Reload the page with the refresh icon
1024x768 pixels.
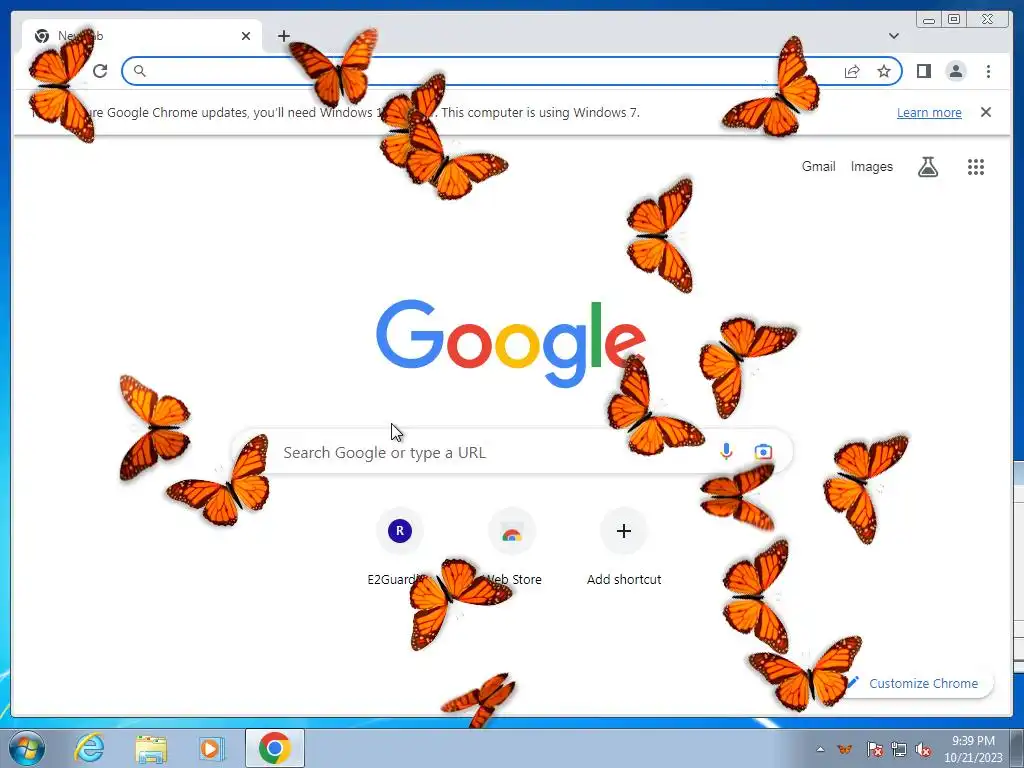pyautogui.click(x=100, y=71)
